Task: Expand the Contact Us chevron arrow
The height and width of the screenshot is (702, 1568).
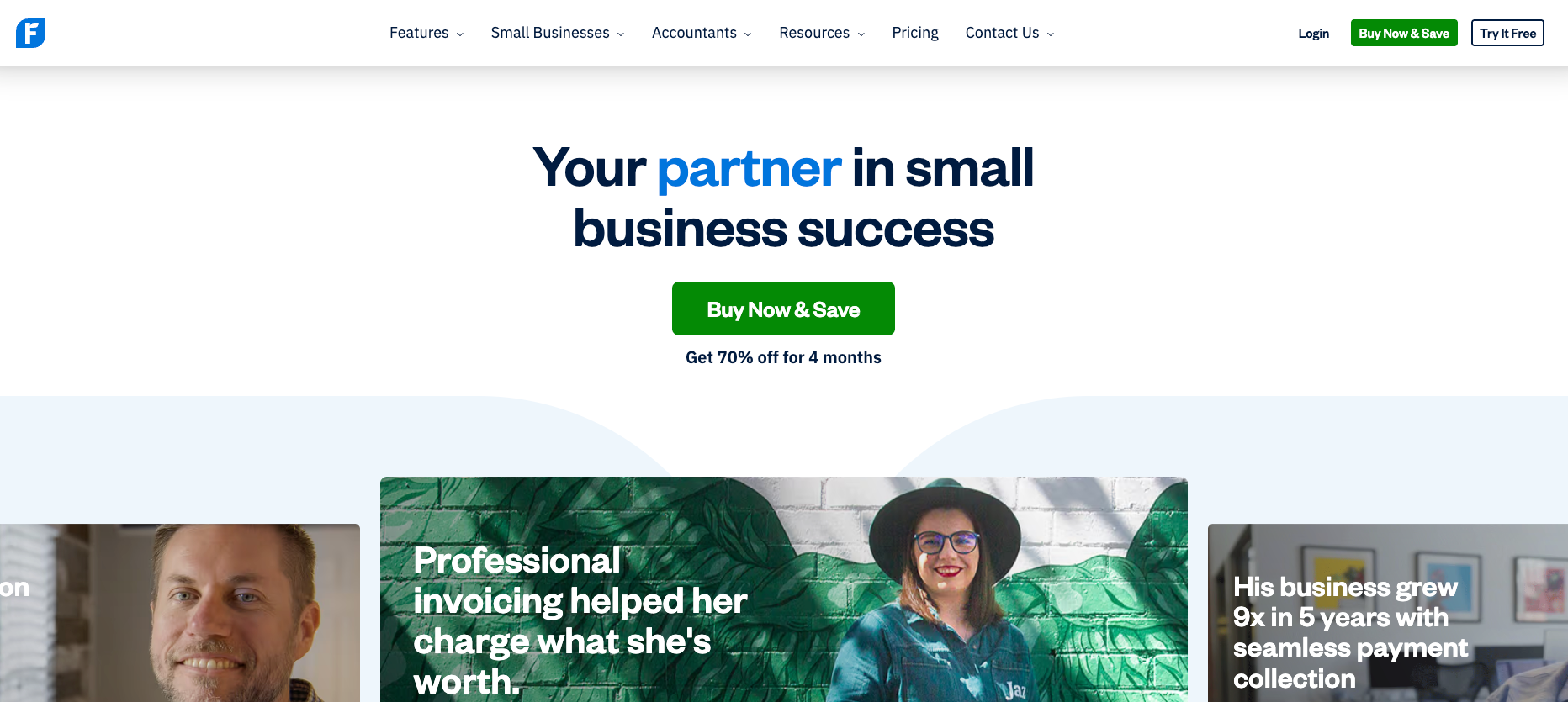Action: [x=1051, y=34]
